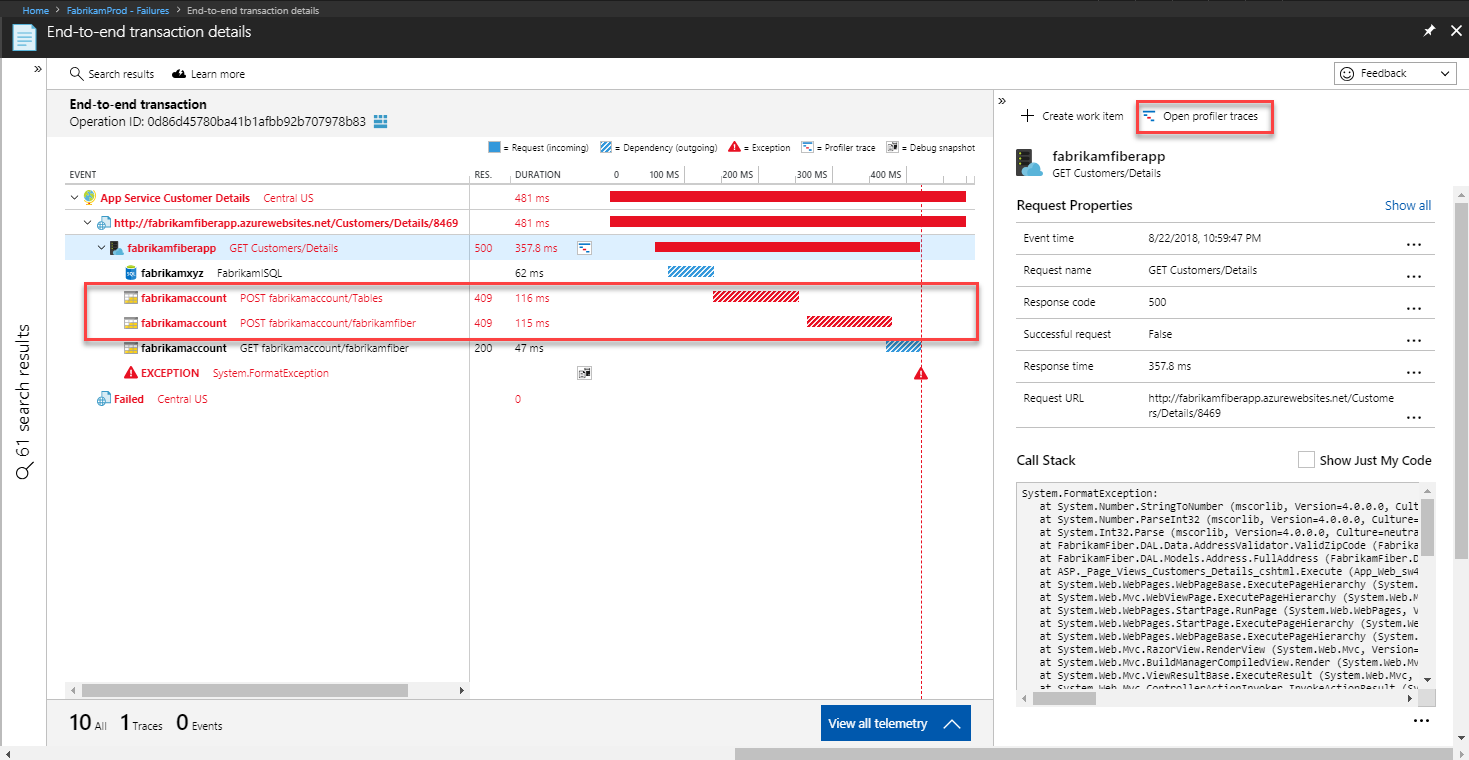Open the Feedback dropdown
Screen dimensions: 1469x760
point(1395,73)
